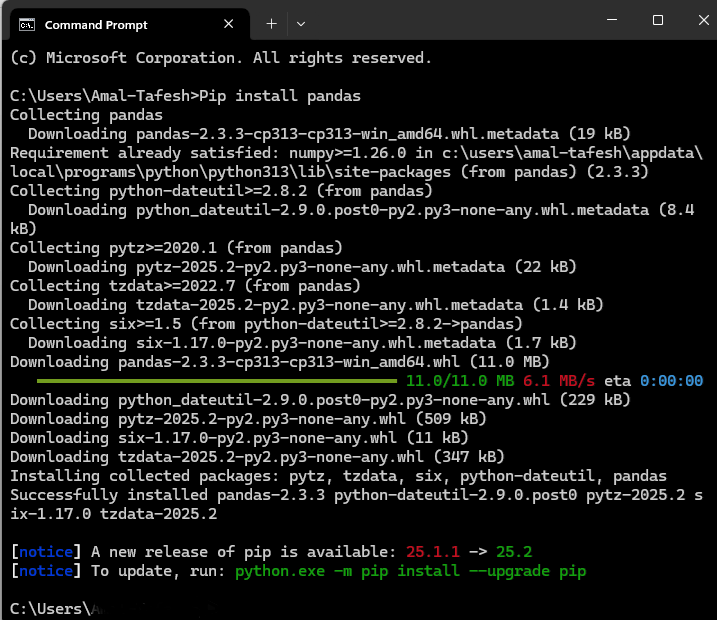The image size is (717, 620).
Task: Maximize the terminal window
Action: click(x=657, y=21)
